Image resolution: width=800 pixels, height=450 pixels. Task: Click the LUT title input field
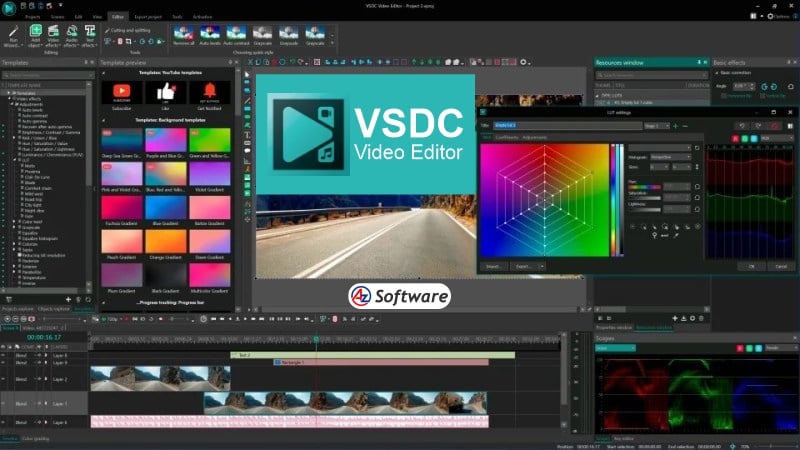567,125
